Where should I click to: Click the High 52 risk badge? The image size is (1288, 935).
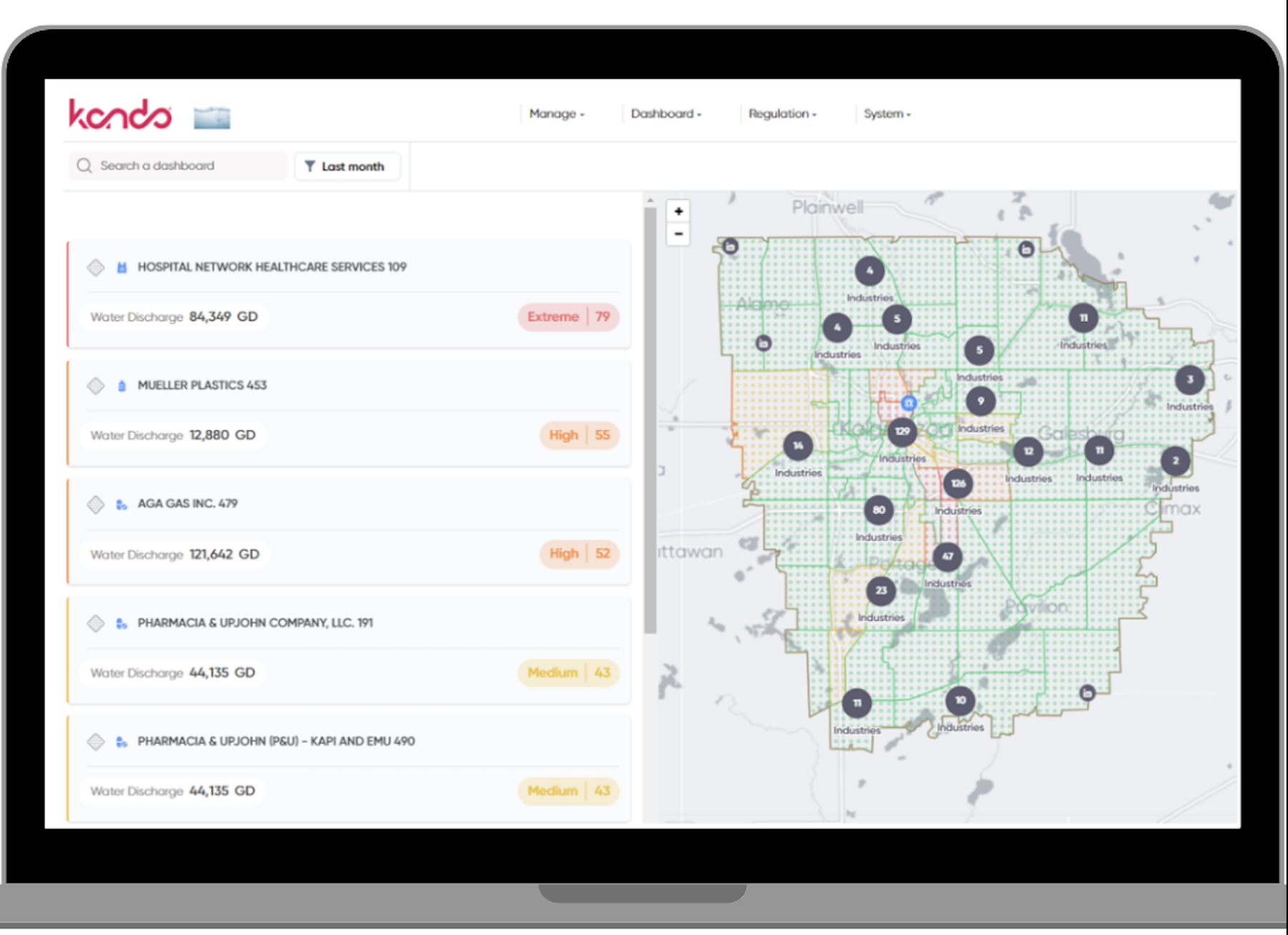tap(580, 554)
